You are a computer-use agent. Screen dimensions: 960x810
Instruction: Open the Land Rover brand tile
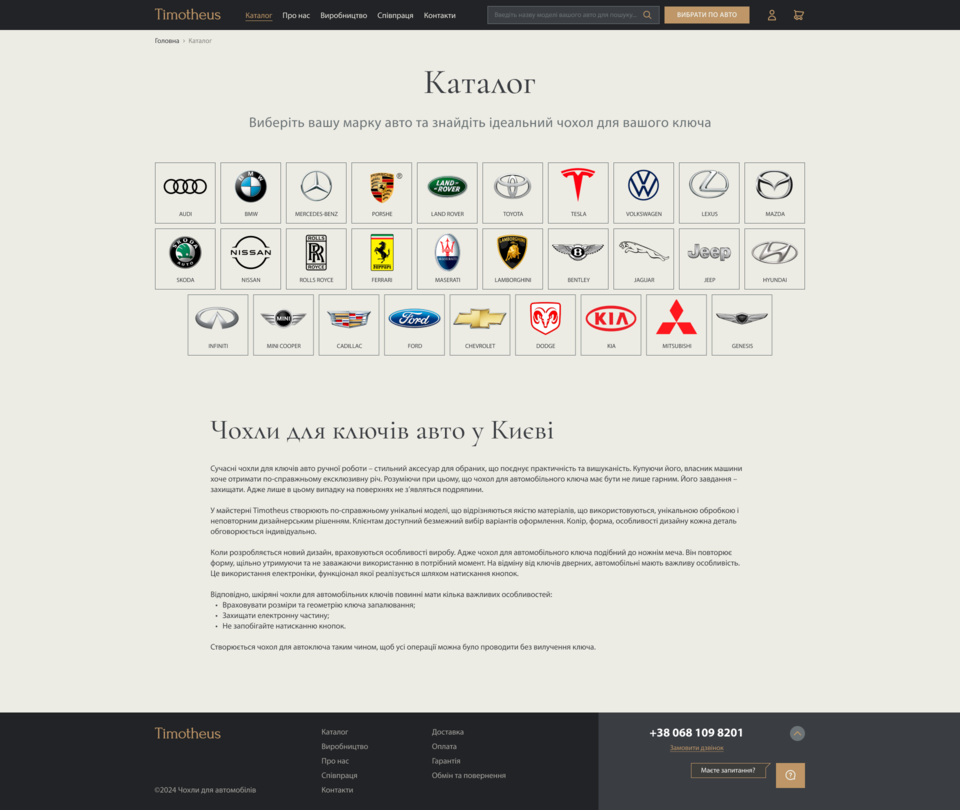coord(448,193)
